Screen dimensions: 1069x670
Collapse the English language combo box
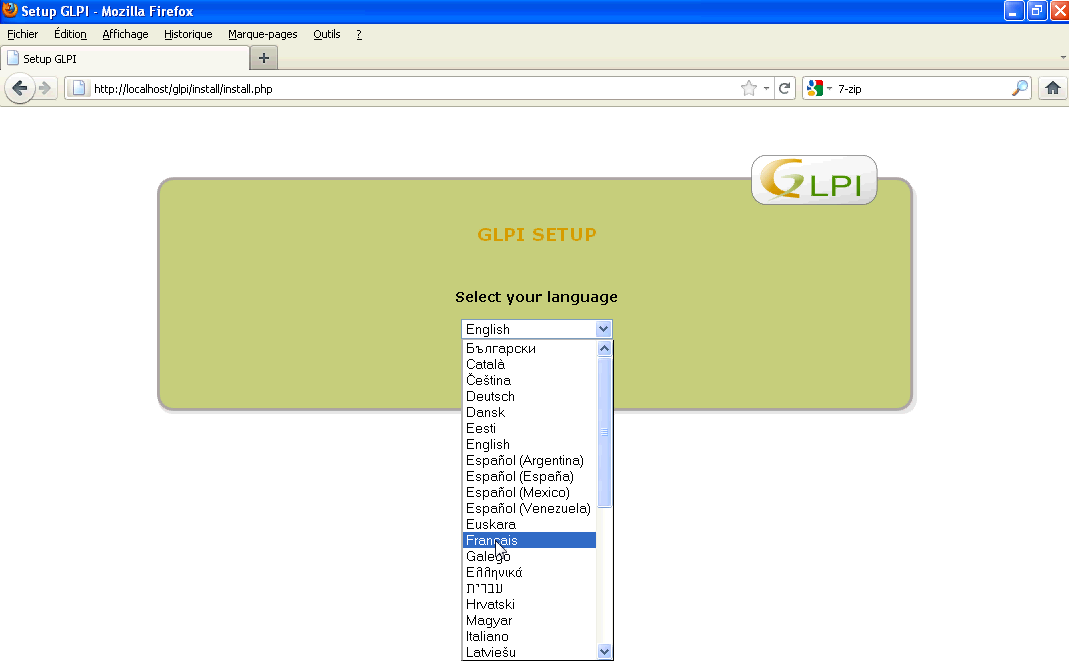pos(537,329)
